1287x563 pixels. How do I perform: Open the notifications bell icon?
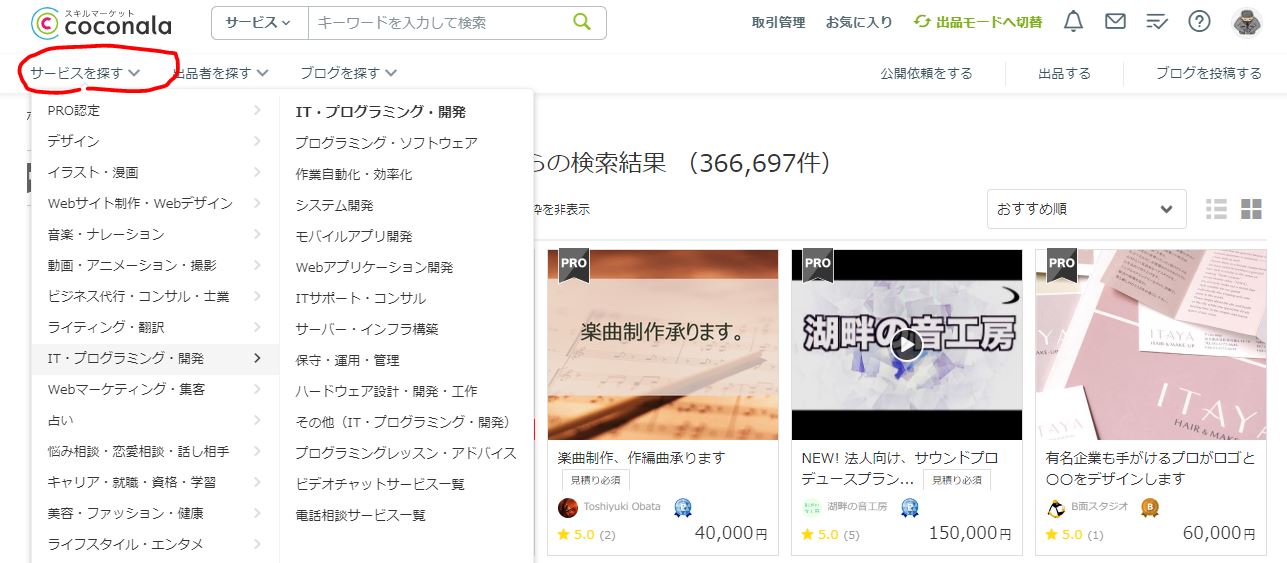(1073, 22)
